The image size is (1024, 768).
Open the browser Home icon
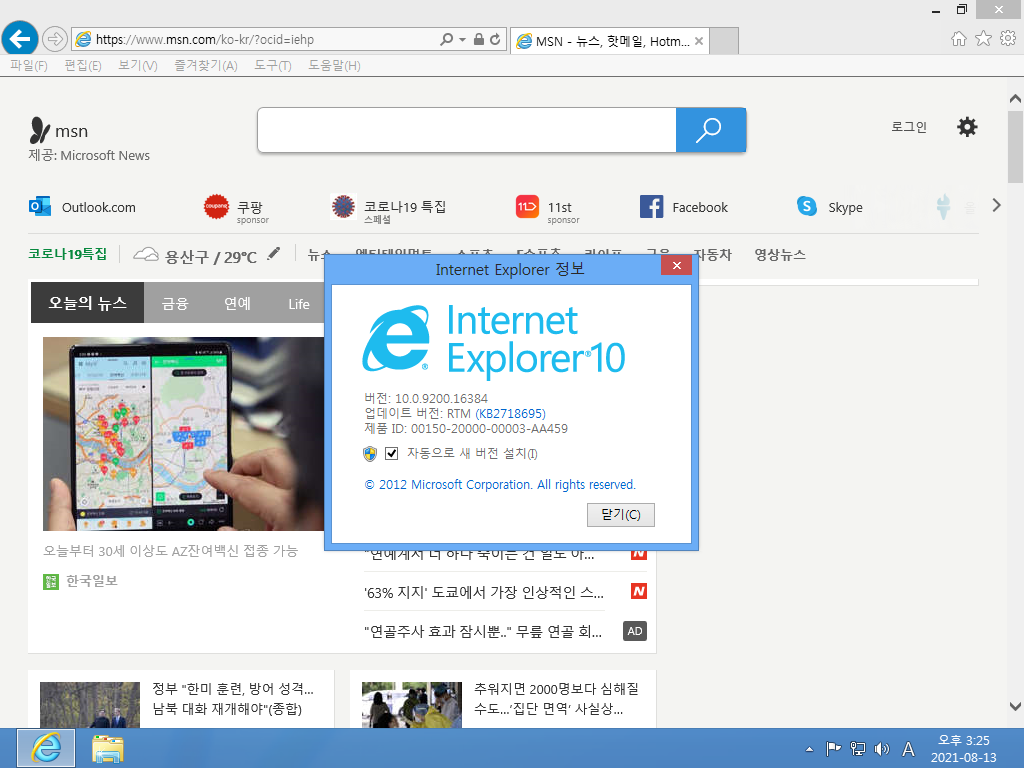point(959,39)
